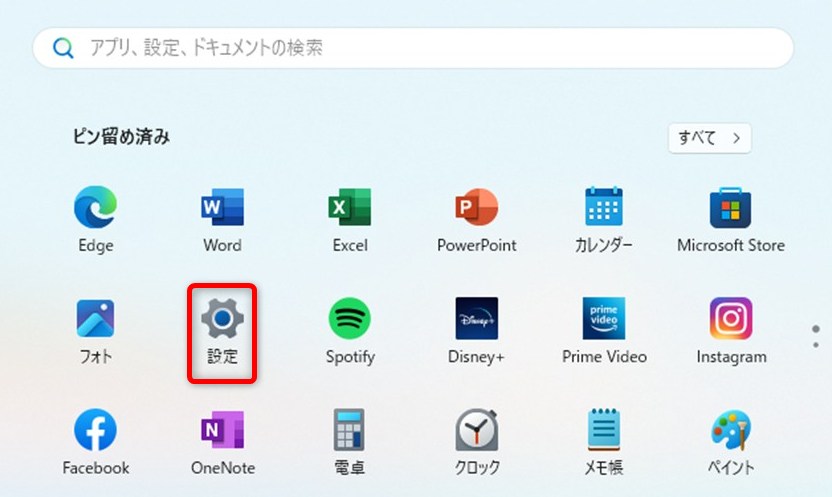Open the Edge browser app
Viewport: 832px width, 497px height.
pyautogui.click(x=96, y=219)
